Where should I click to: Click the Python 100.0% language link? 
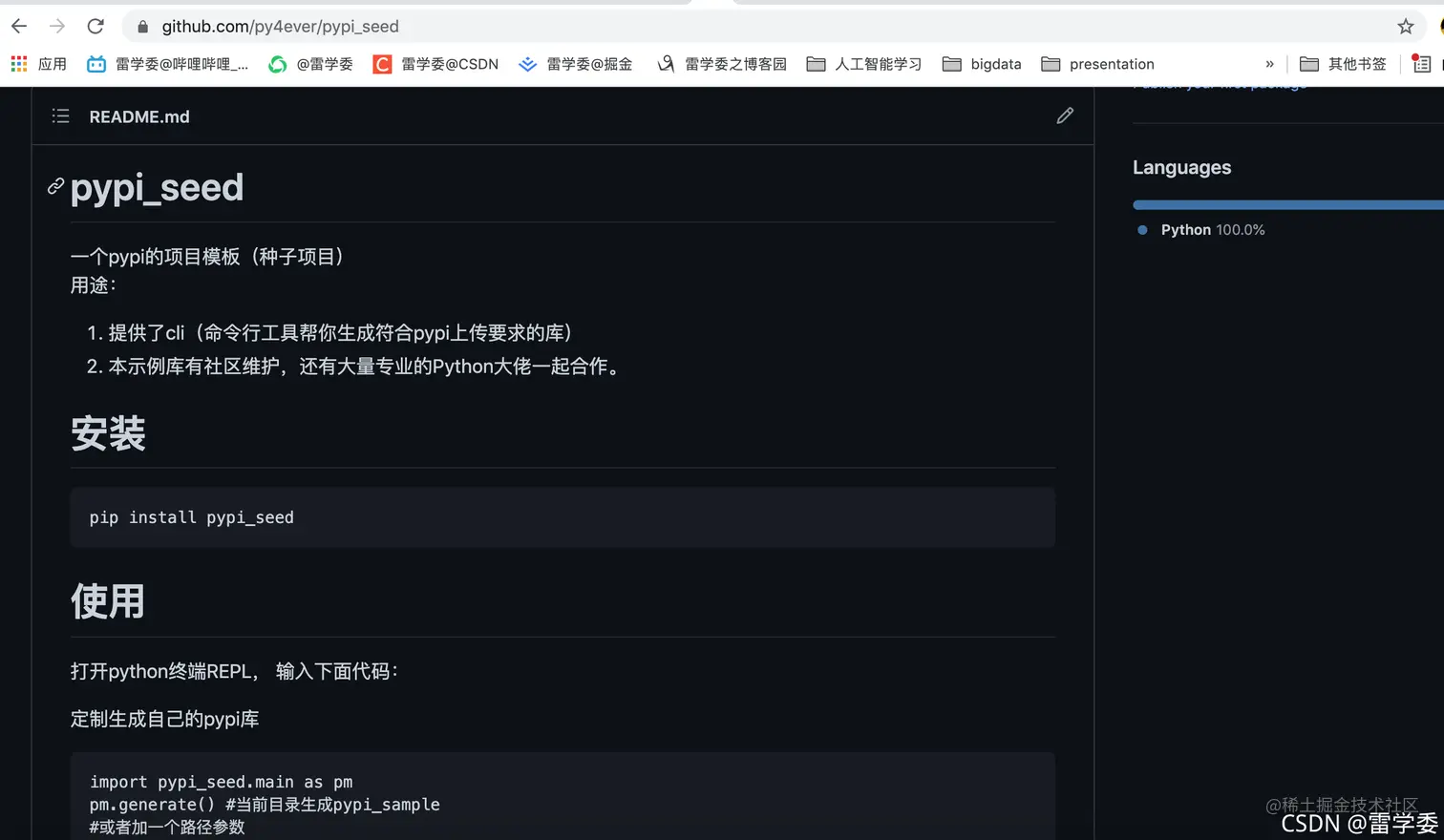[x=1213, y=229]
